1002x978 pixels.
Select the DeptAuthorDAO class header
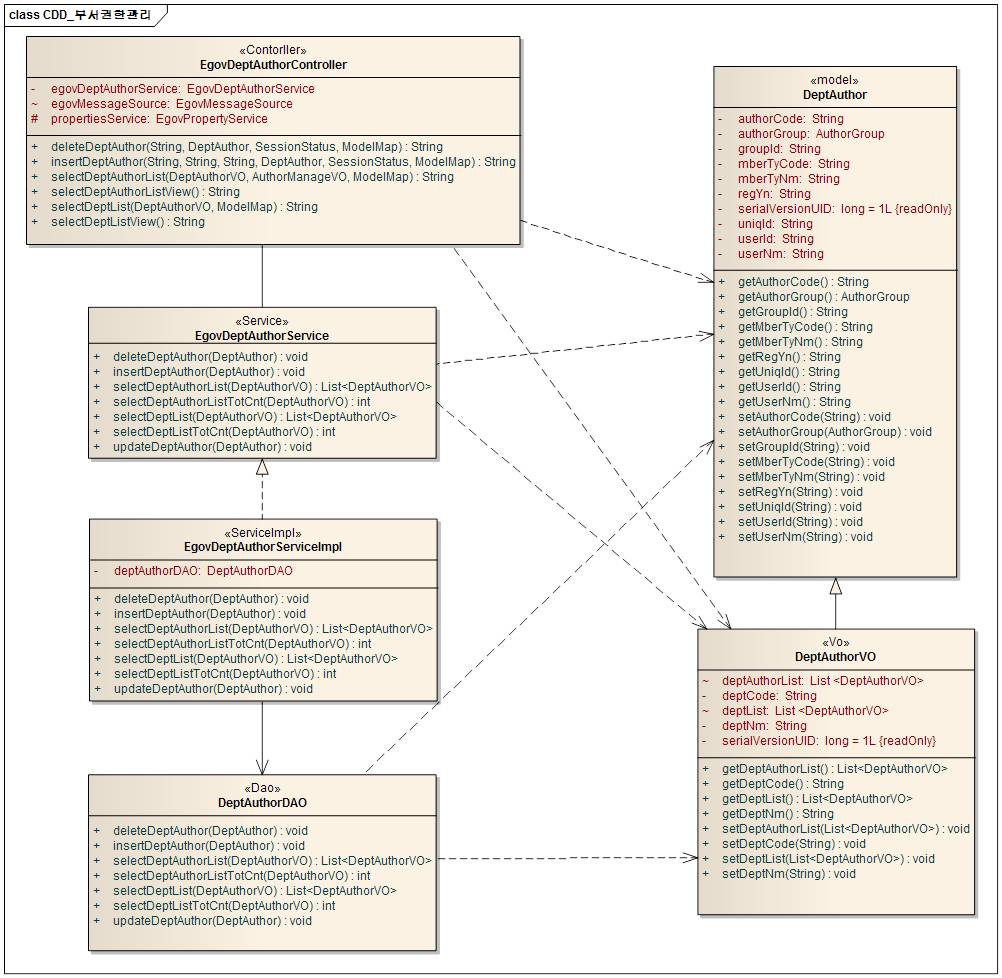262,803
